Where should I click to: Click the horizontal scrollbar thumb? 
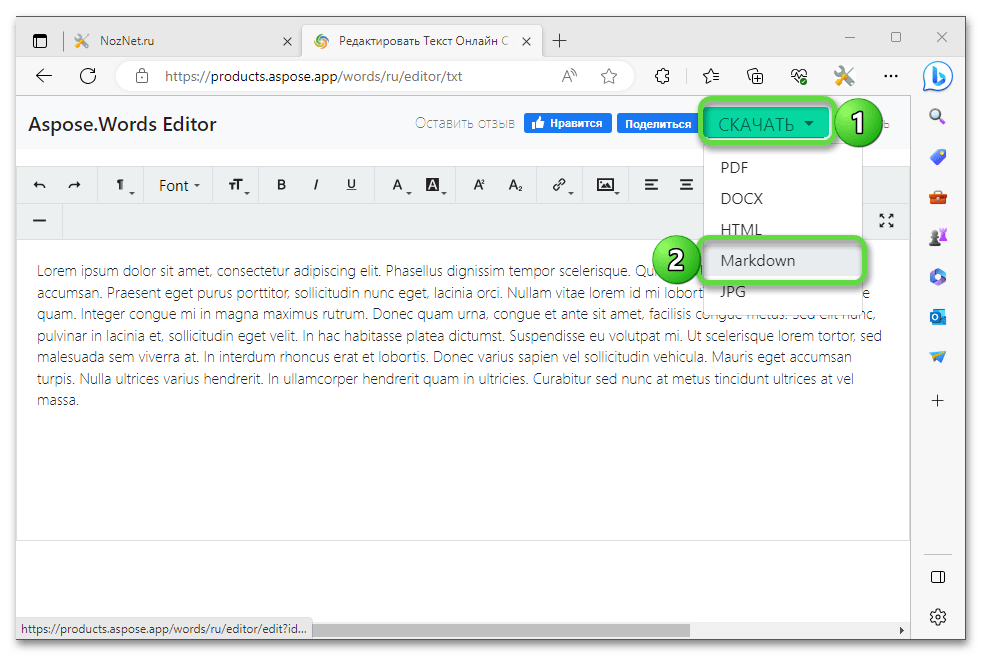point(501,630)
